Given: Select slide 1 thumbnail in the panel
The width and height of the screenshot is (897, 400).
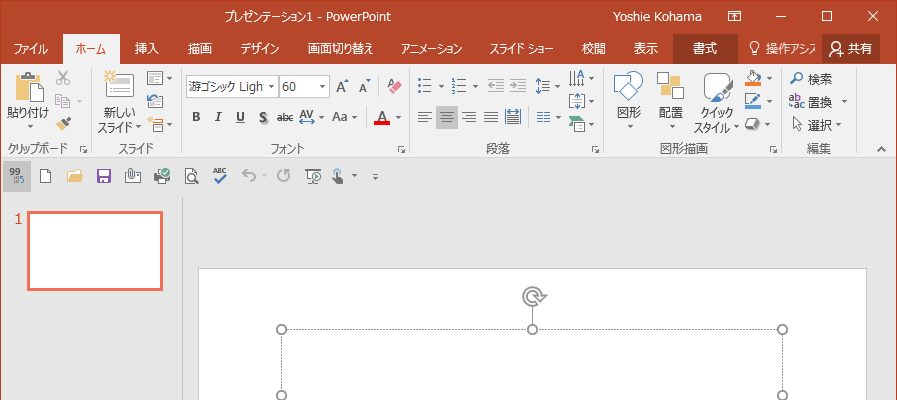Looking at the screenshot, I should tap(94, 250).
